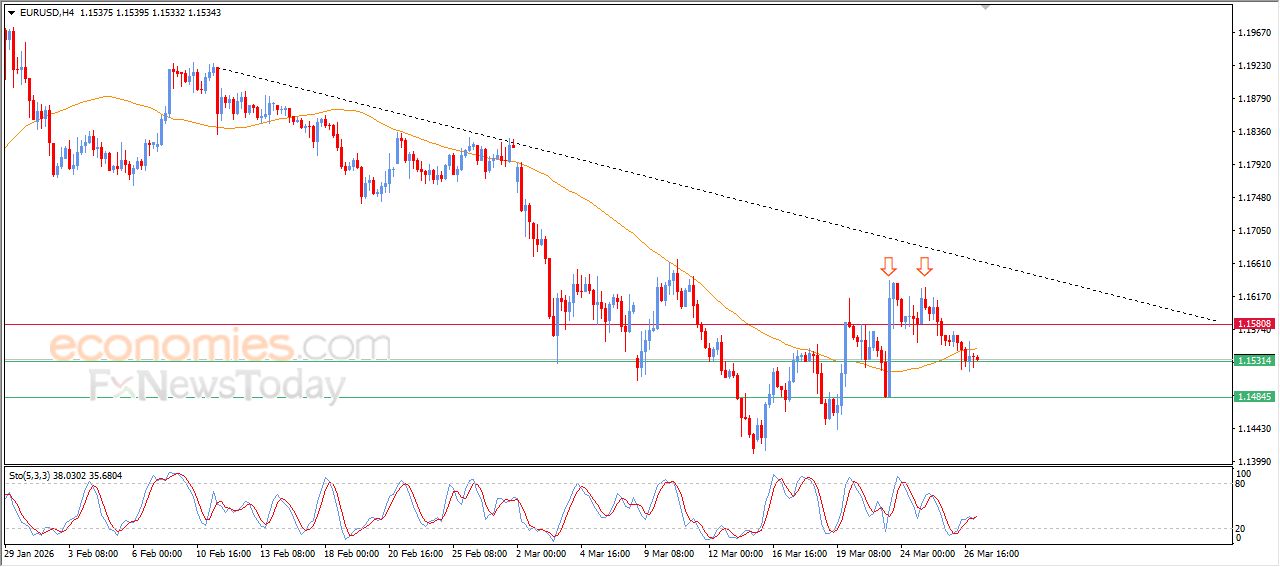Select the dashed descending trendline
1280x567 pixels.
click(700, 190)
